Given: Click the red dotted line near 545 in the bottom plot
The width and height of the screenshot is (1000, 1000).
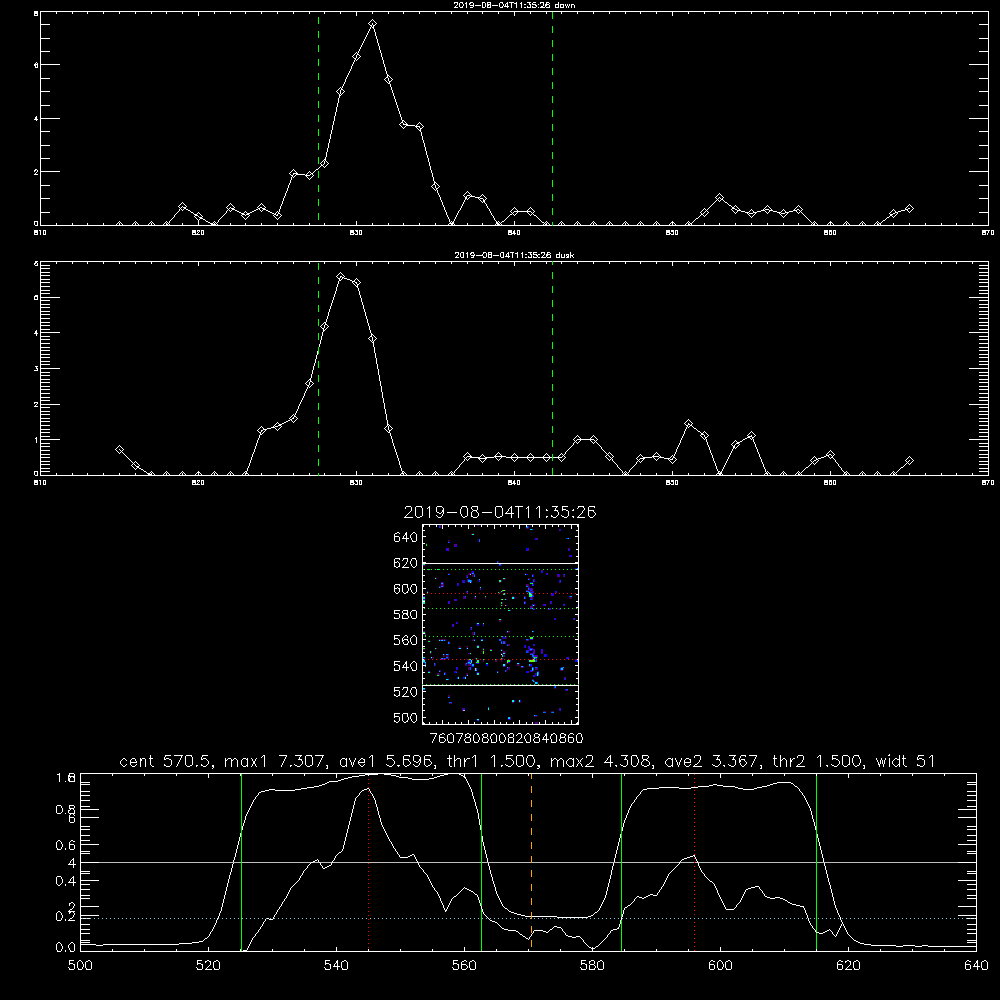Looking at the screenshot, I should pyautogui.click(x=369, y=862).
